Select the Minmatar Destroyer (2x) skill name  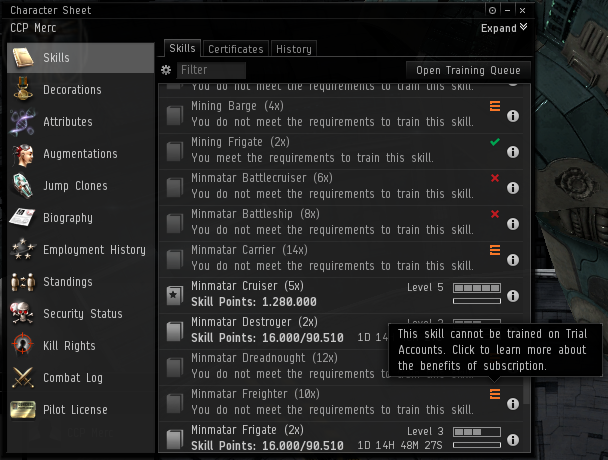click(x=254, y=322)
